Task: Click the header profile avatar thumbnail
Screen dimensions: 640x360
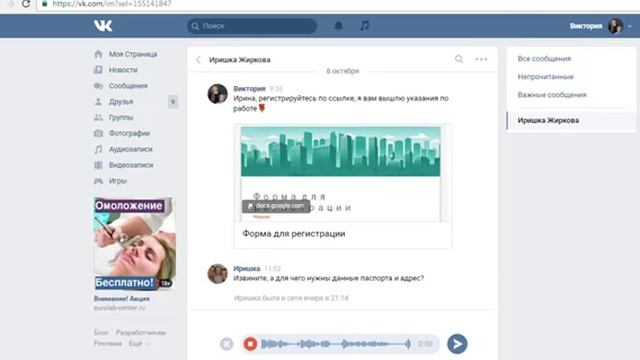Action: click(x=616, y=26)
